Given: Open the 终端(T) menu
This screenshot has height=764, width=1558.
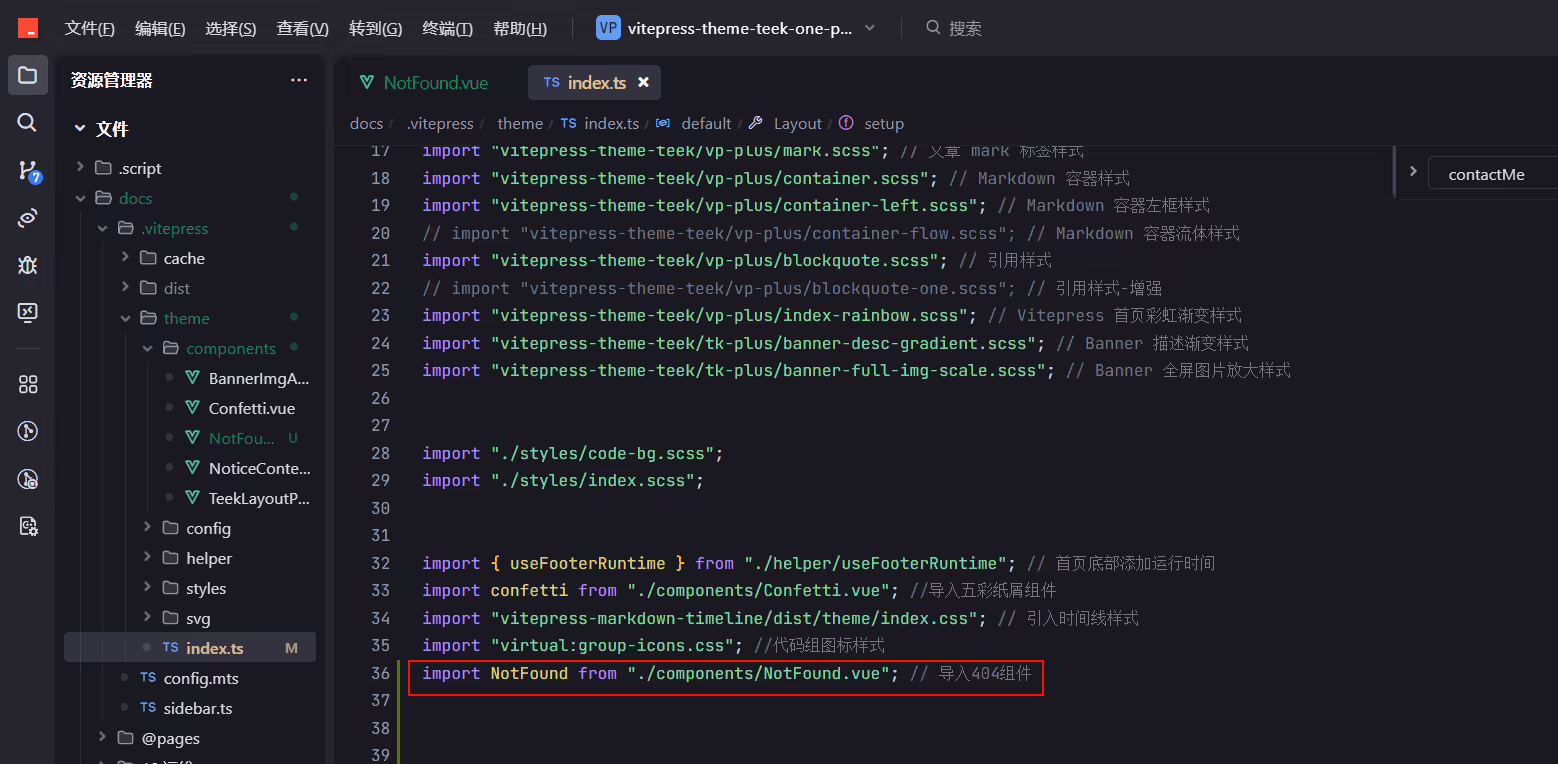Looking at the screenshot, I should pos(447,28).
